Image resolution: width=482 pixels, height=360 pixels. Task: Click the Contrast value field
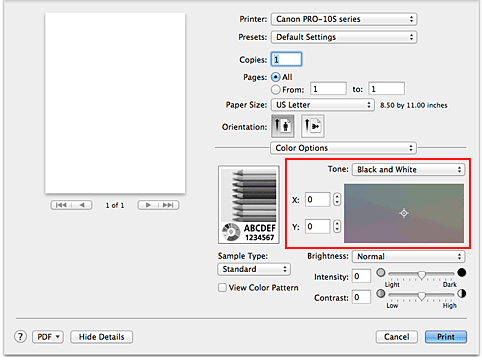click(x=361, y=297)
